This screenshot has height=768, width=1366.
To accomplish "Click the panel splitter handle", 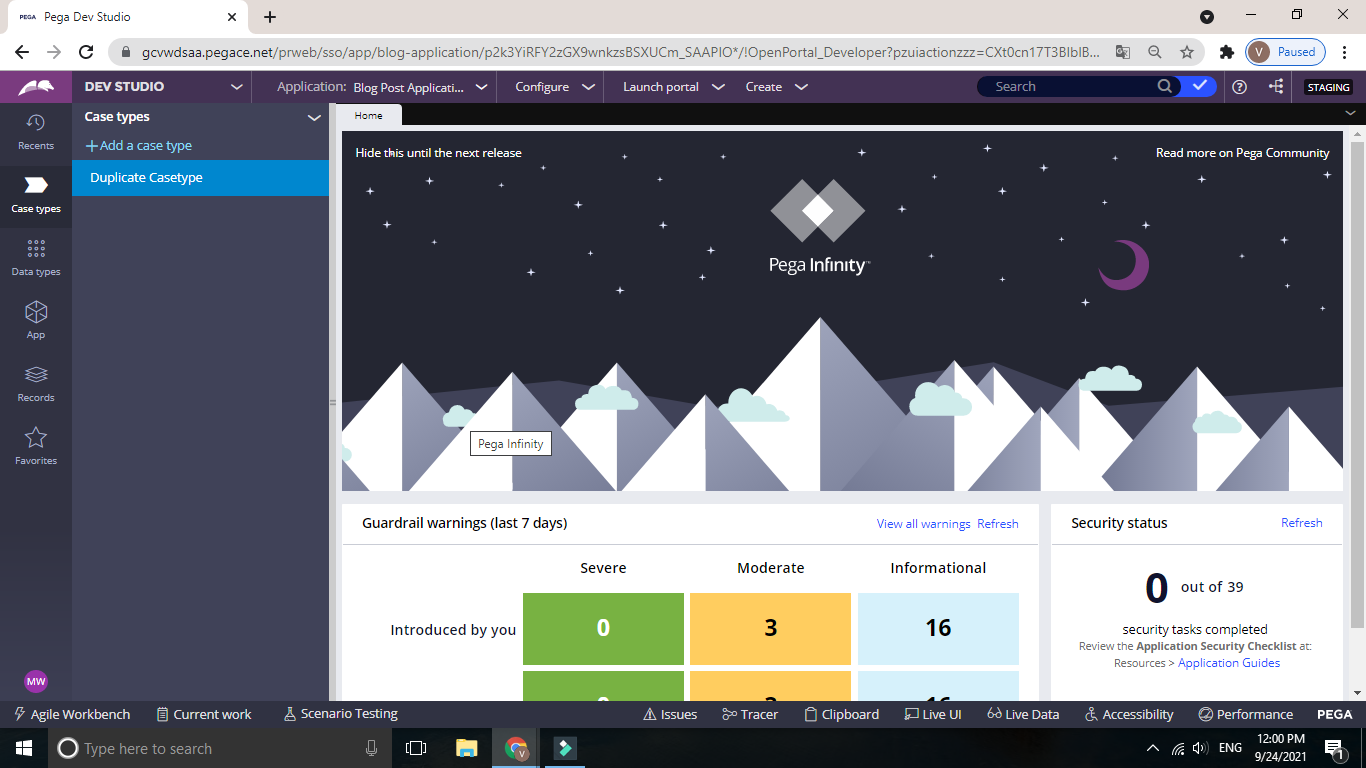I will 333,402.
